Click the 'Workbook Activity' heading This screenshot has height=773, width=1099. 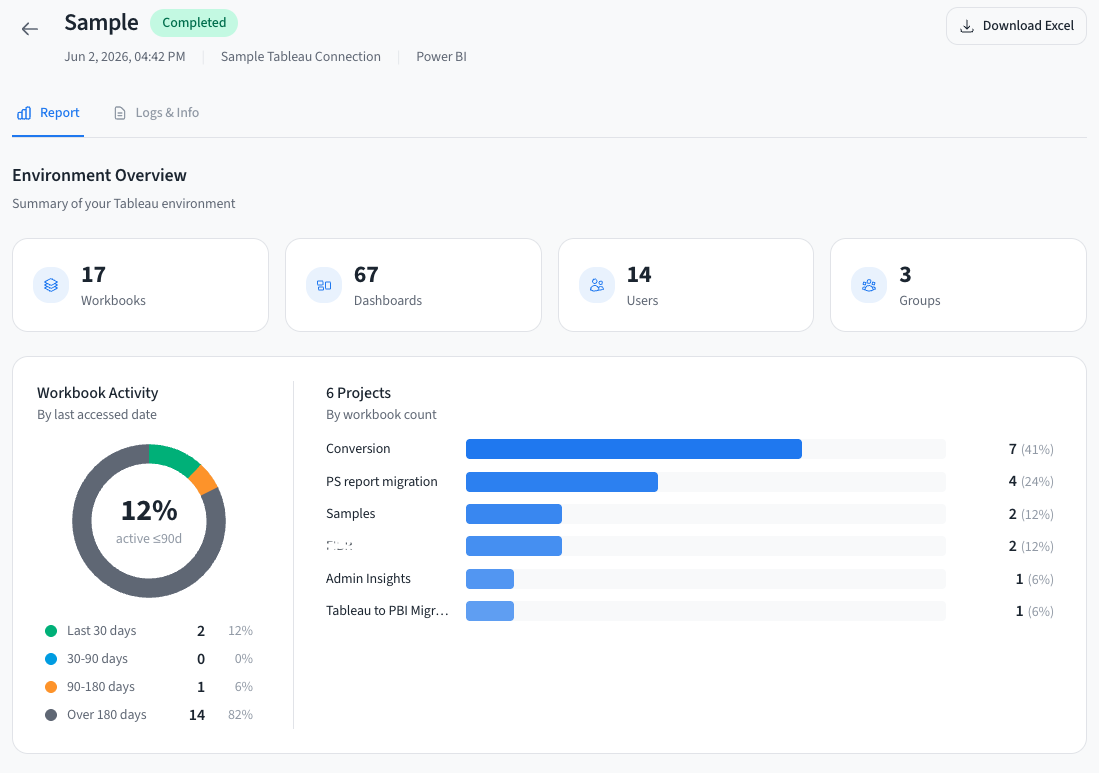pyautogui.click(x=97, y=393)
